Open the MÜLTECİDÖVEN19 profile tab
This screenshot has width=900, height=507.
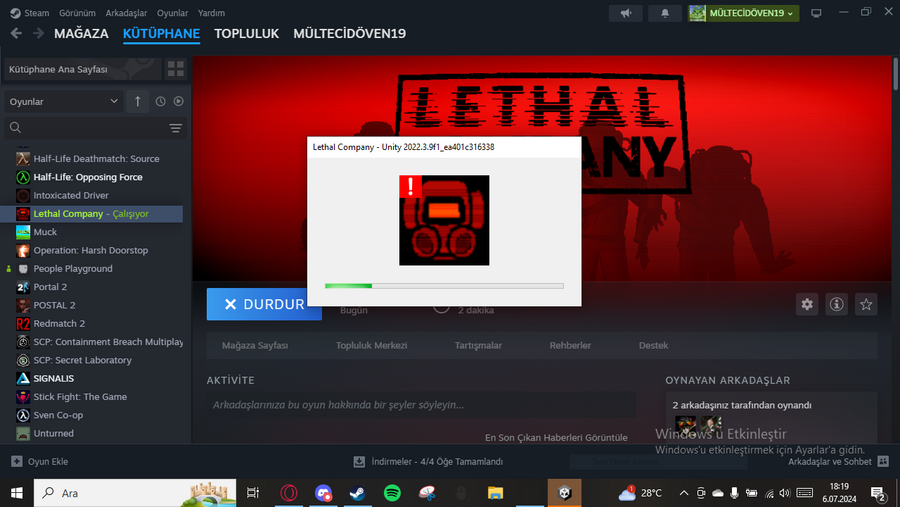350,33
